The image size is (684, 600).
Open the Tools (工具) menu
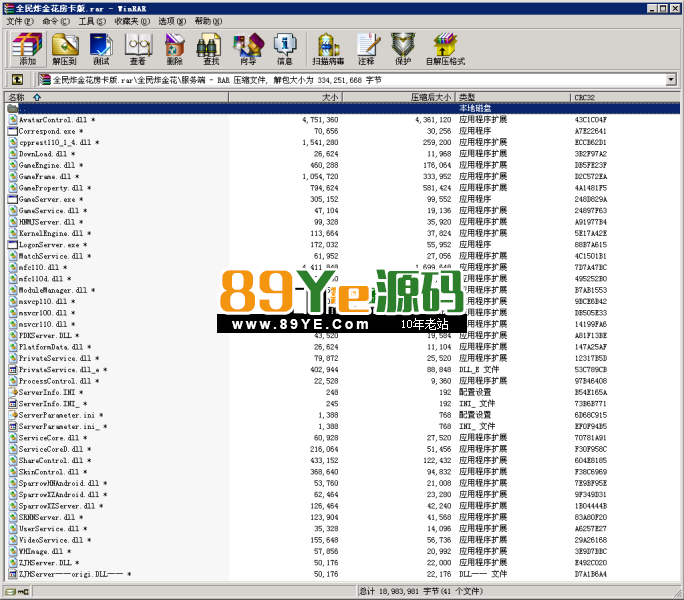tap(92, 21)
